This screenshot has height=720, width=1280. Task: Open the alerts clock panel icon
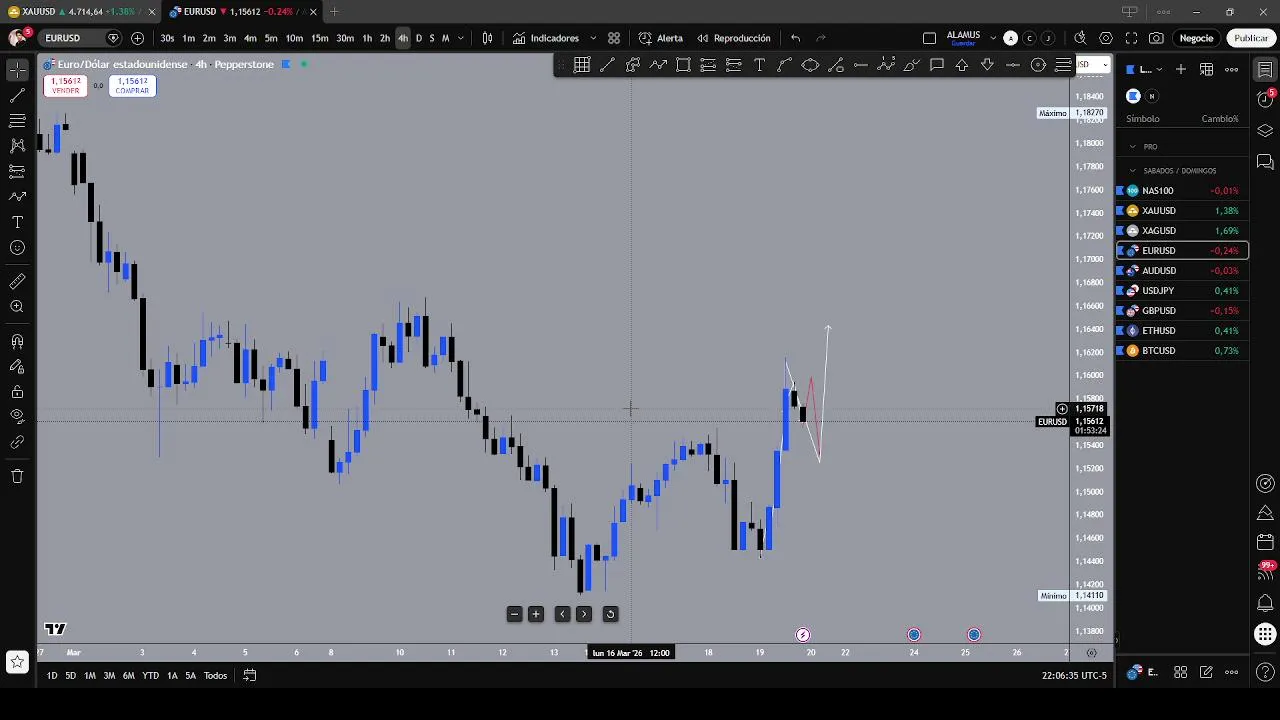(1265, 99)
